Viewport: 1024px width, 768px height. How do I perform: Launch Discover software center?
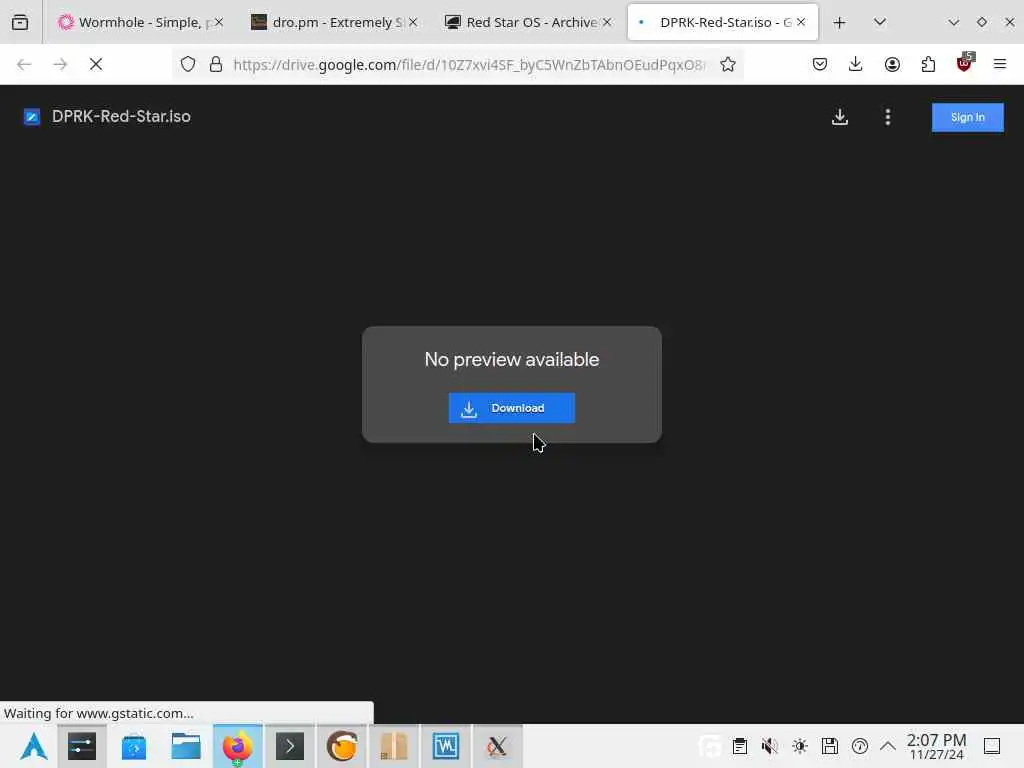click(134, 746)
